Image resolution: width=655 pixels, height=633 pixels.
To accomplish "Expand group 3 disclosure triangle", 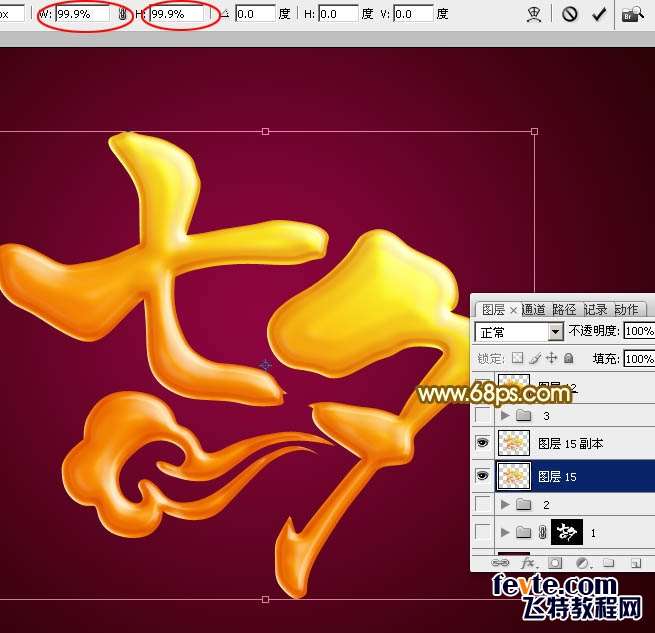I will pyautogui.click(x=505, y=415).
